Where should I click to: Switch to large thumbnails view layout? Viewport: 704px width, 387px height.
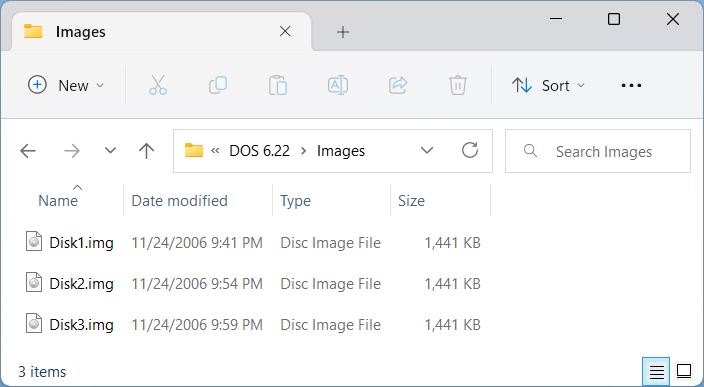(x=684, y=371)
